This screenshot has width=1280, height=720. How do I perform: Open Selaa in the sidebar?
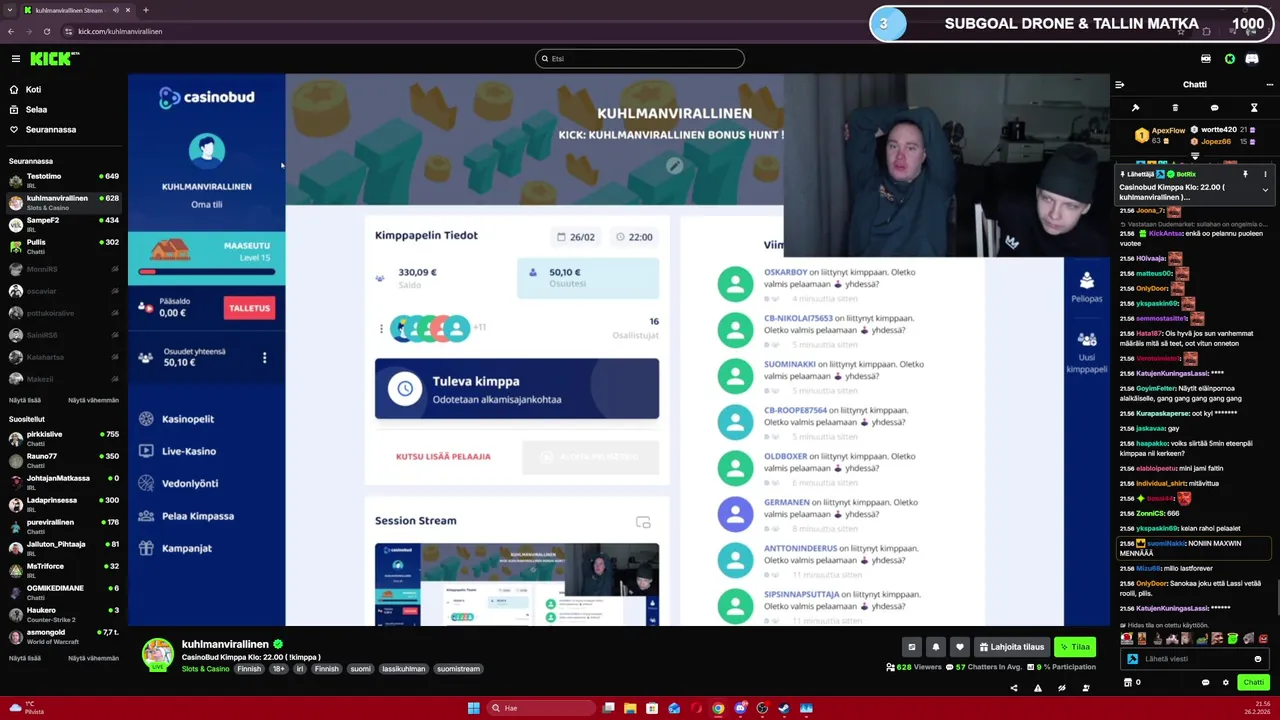pos(36,110)
